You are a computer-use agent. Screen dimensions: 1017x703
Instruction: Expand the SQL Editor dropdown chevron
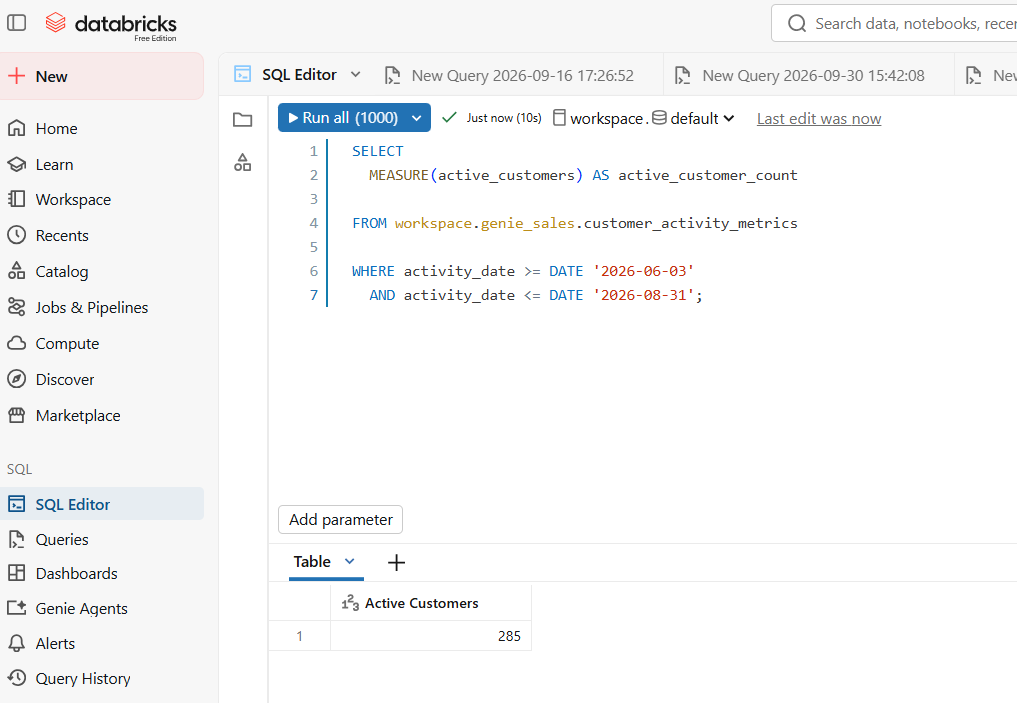(355, 75)
